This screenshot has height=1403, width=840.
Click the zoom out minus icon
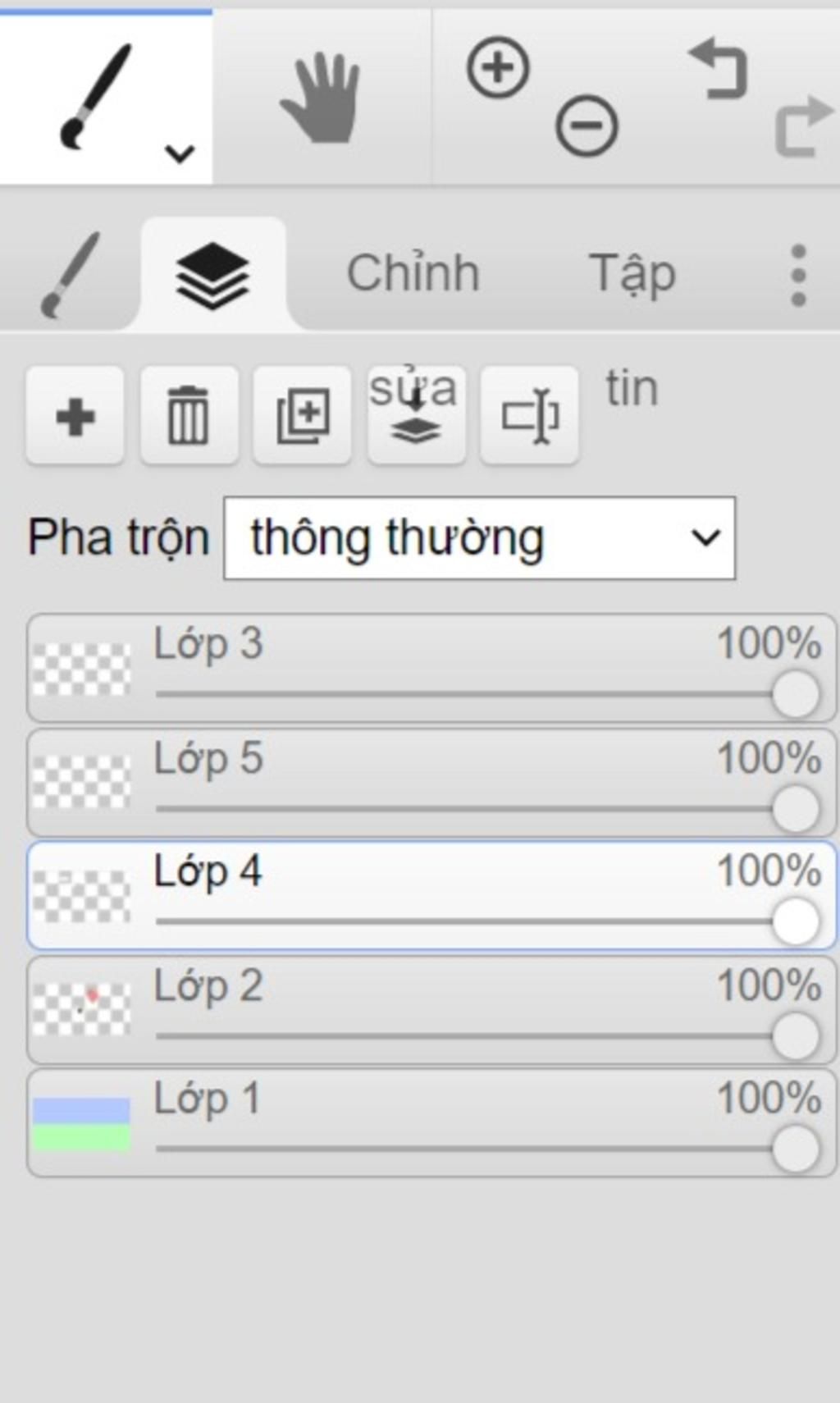click(x=587, y=126)
